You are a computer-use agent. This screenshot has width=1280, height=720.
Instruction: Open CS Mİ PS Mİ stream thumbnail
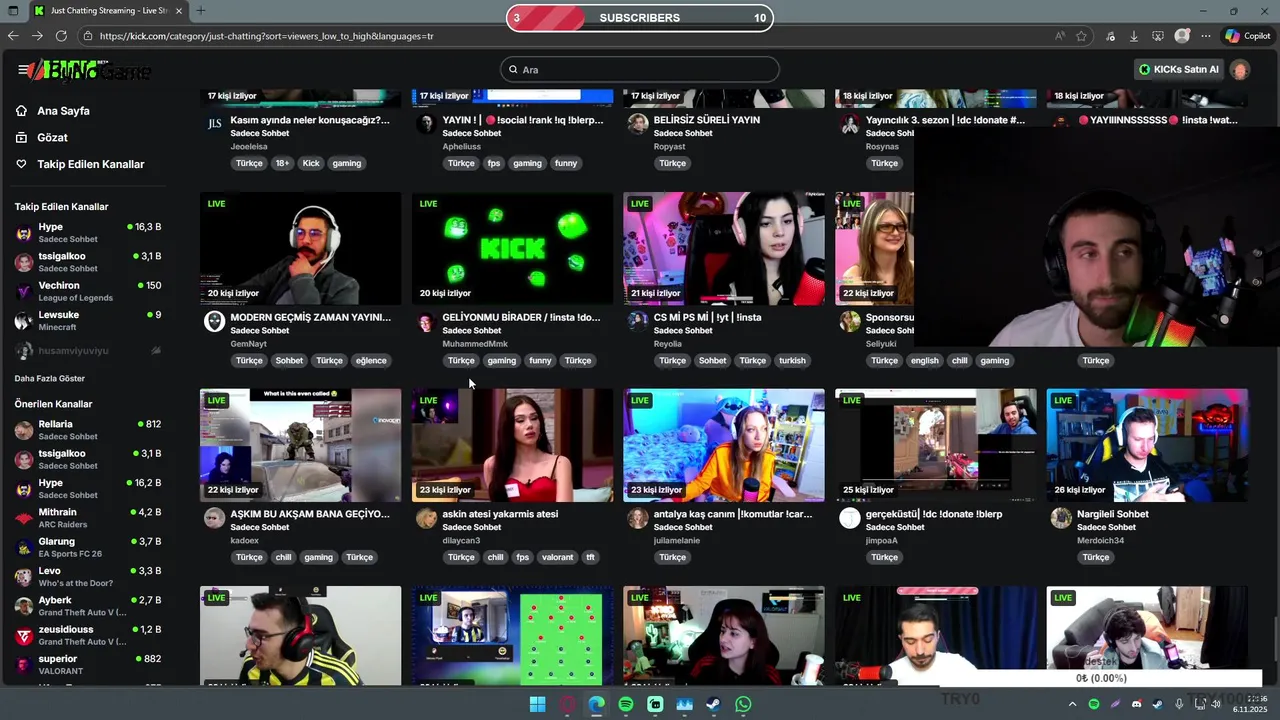point(724,248)
